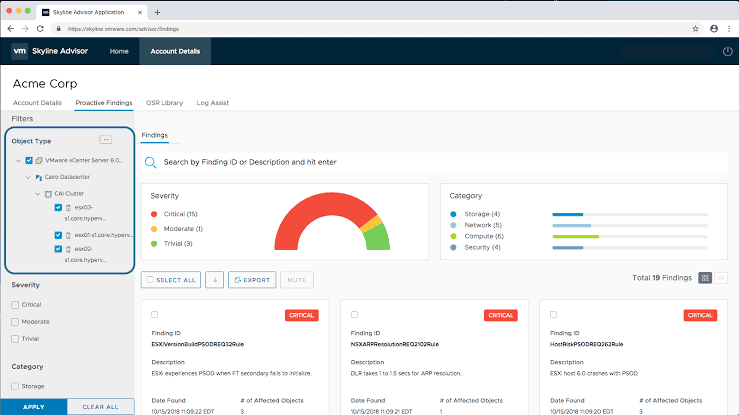Check the Moderate severity filter
Viewport: 739px width, 415px height.
click(x=15, y=322)
